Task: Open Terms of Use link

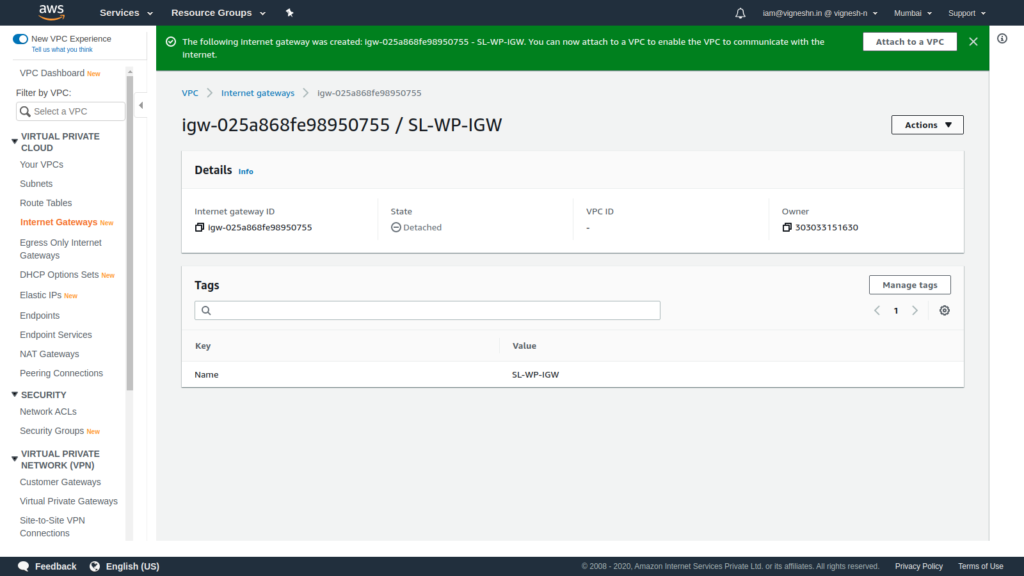Action: click(x=980, y=566)
